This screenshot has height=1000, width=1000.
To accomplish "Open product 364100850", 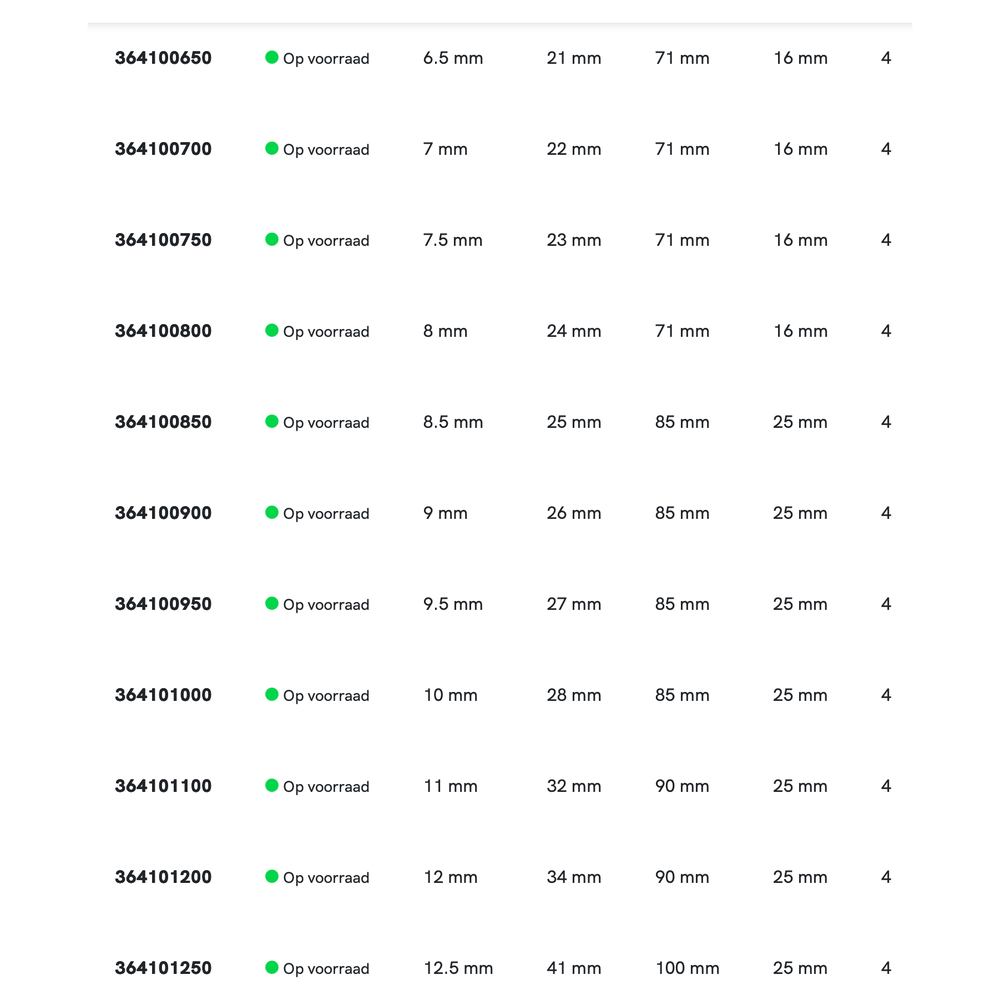I will (163, 422).
